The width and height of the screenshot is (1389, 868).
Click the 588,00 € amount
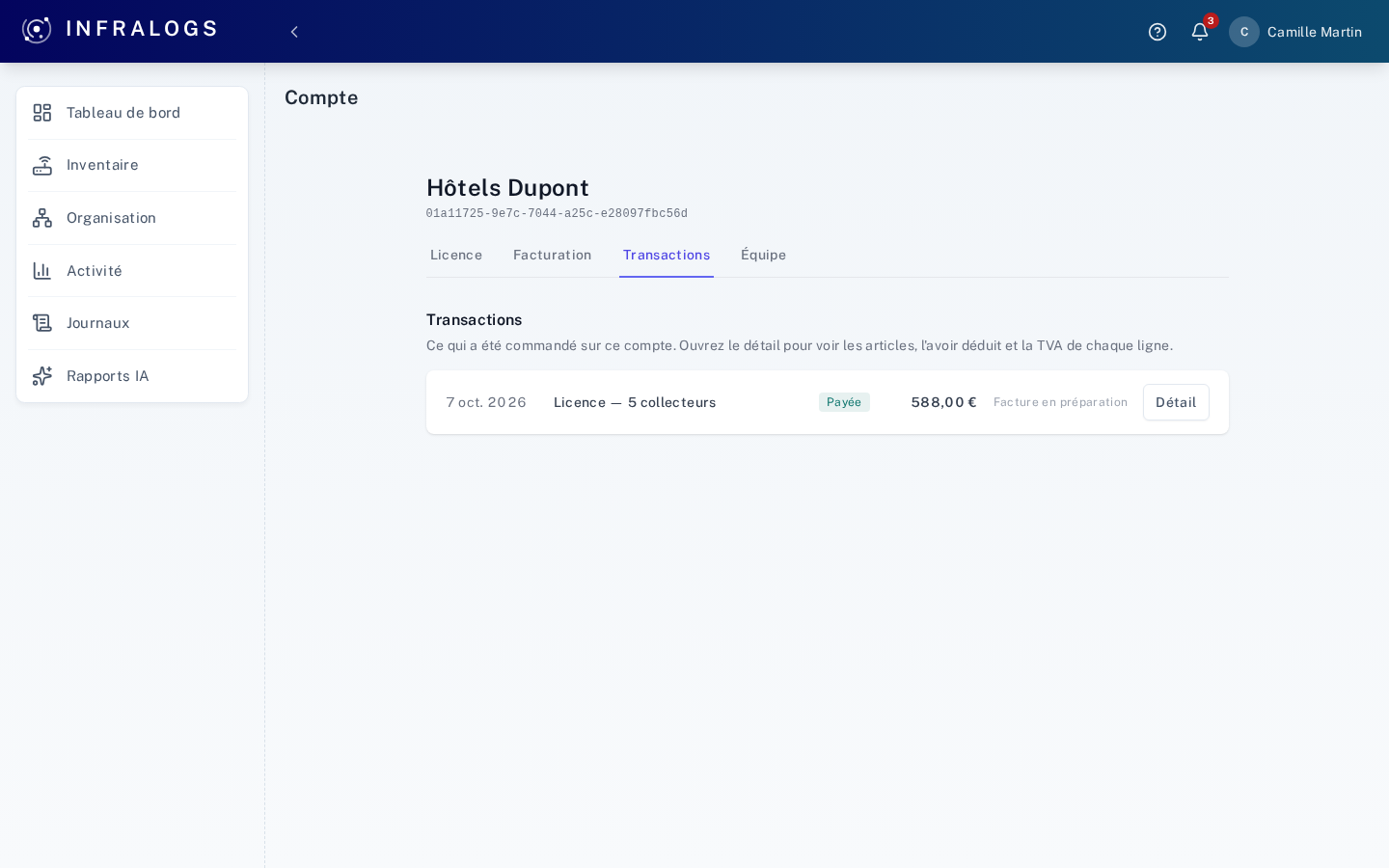(x=944, y=402)
